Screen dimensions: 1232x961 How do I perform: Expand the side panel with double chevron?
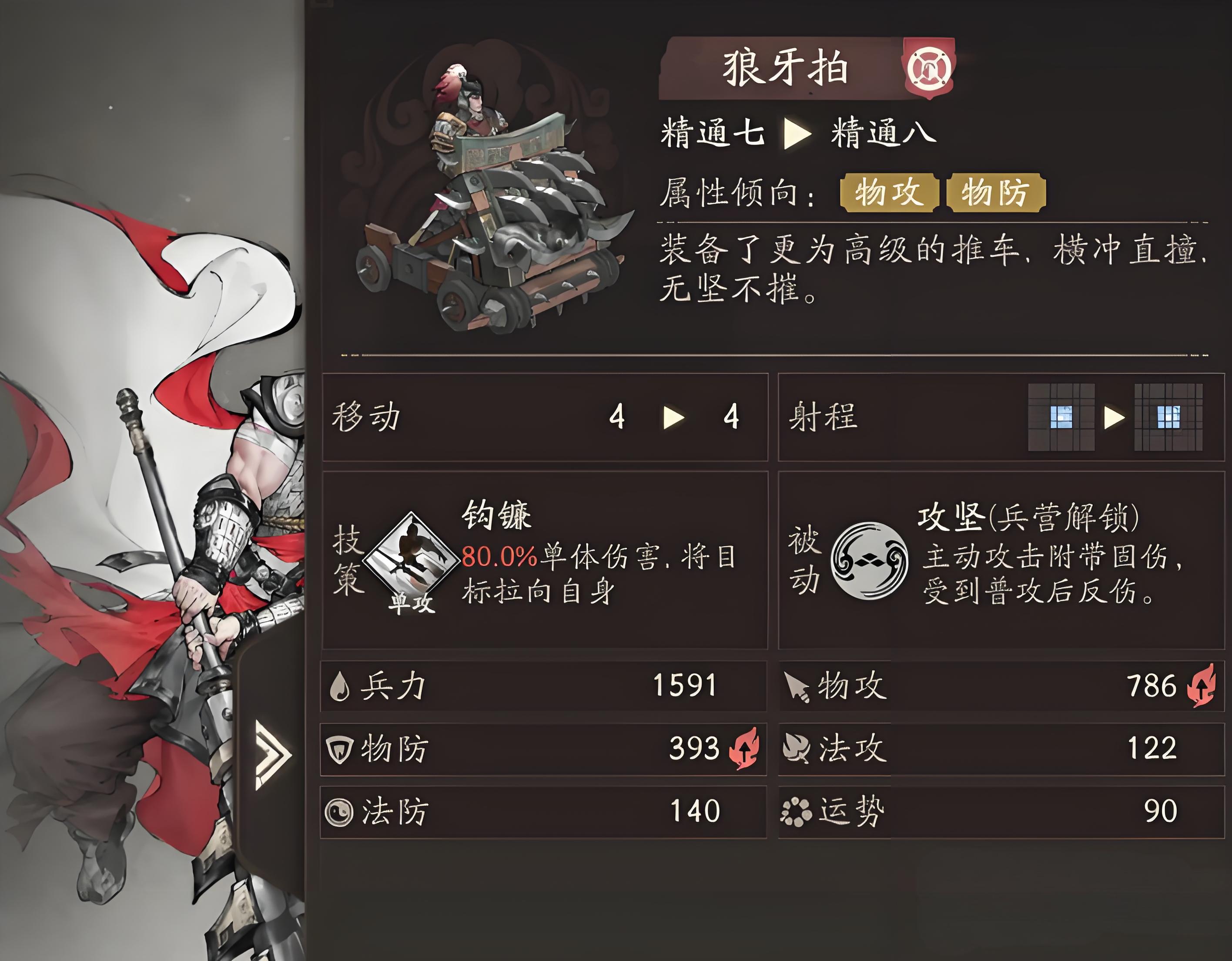272,755
